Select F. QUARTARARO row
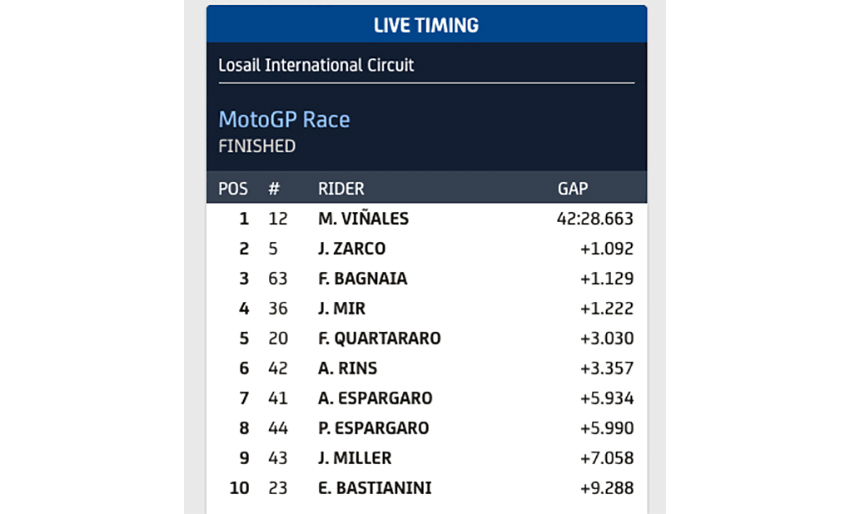 tap(379, 338)
